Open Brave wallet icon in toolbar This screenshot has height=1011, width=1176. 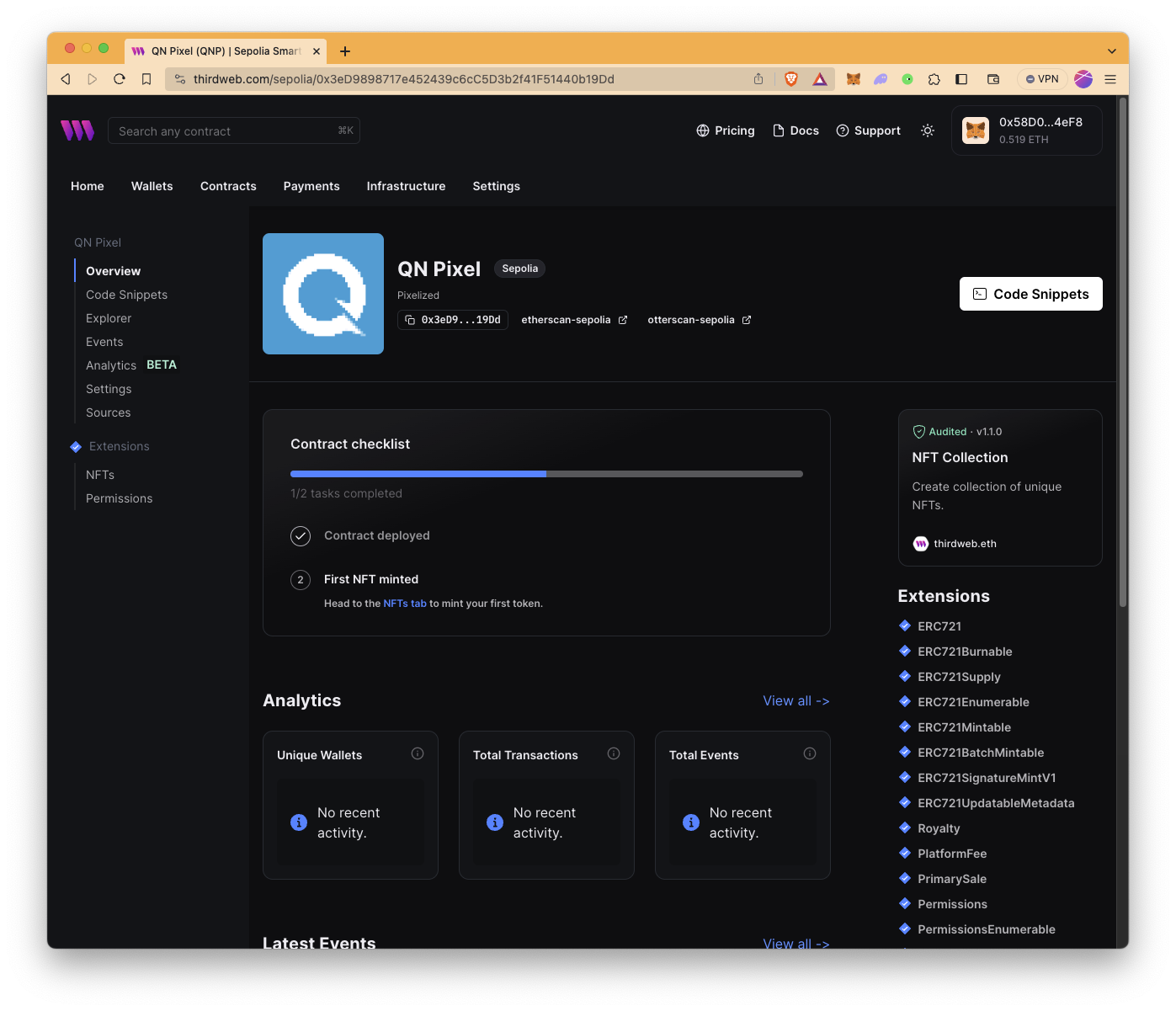tap(993, 79)
